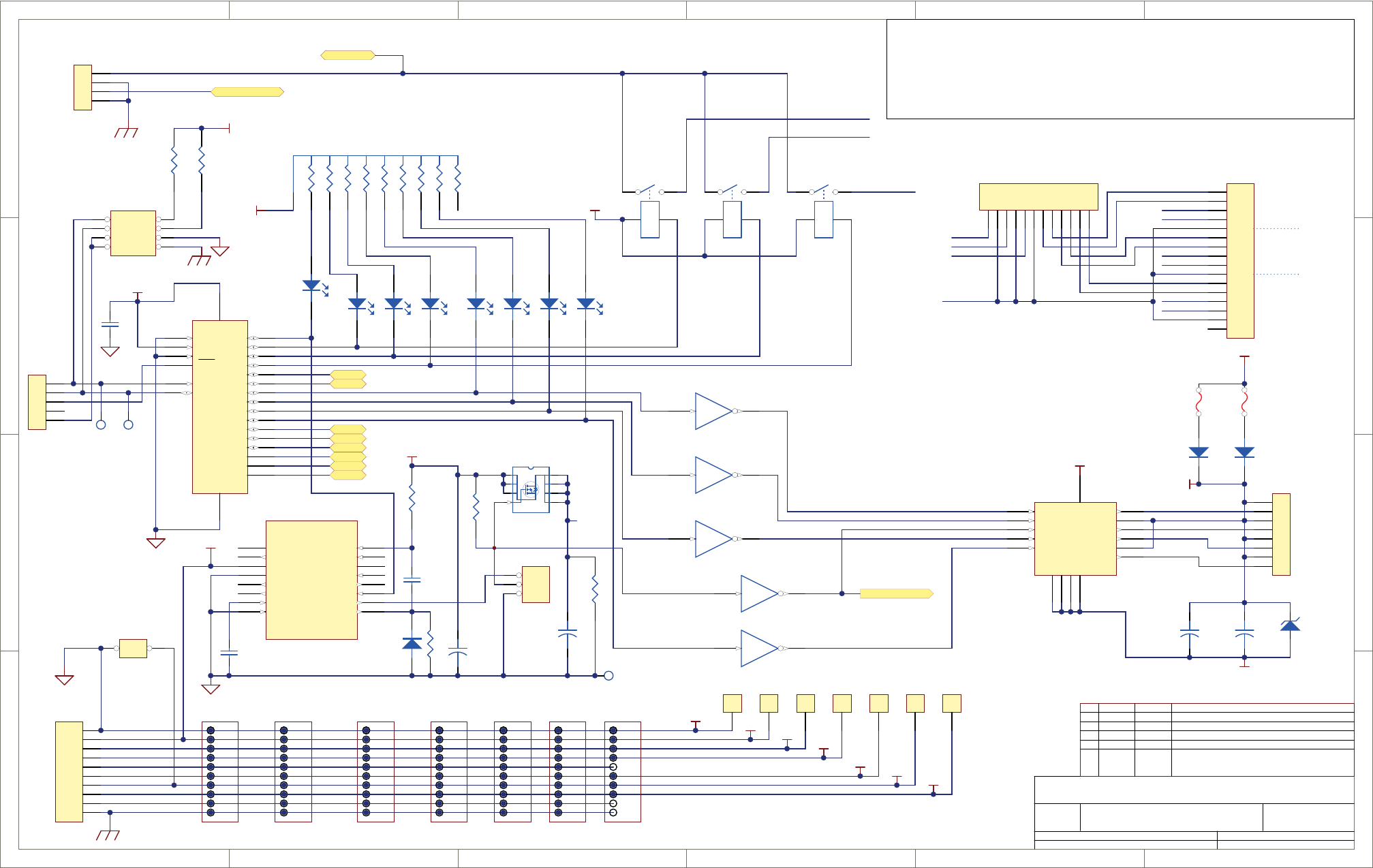Select the middle relay switch contact

732,190
